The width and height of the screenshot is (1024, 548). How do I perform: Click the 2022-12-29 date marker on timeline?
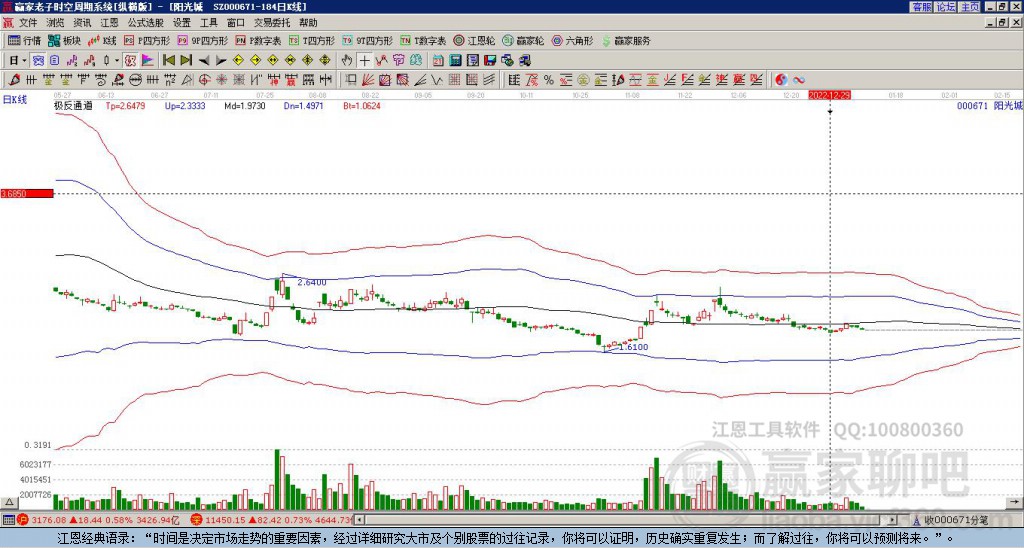point(829,95)
